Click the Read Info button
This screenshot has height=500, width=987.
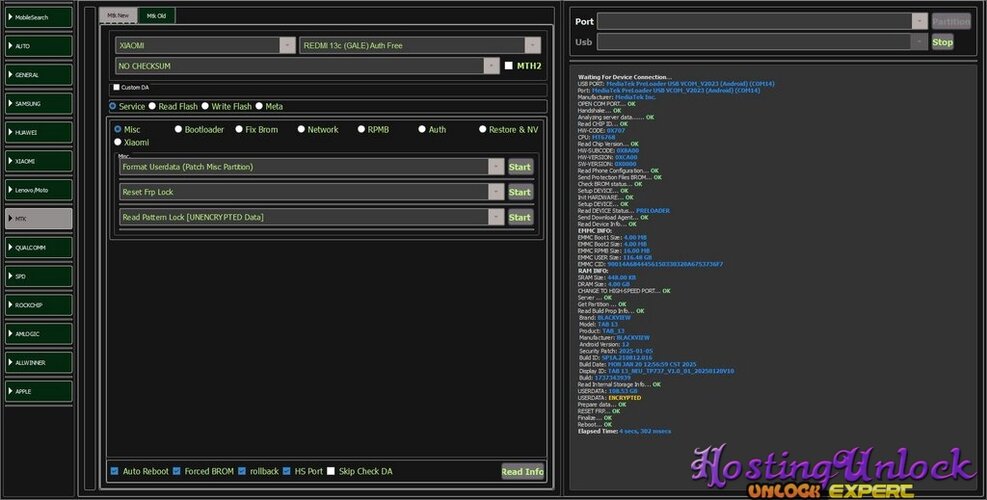(x=522, y=471)
